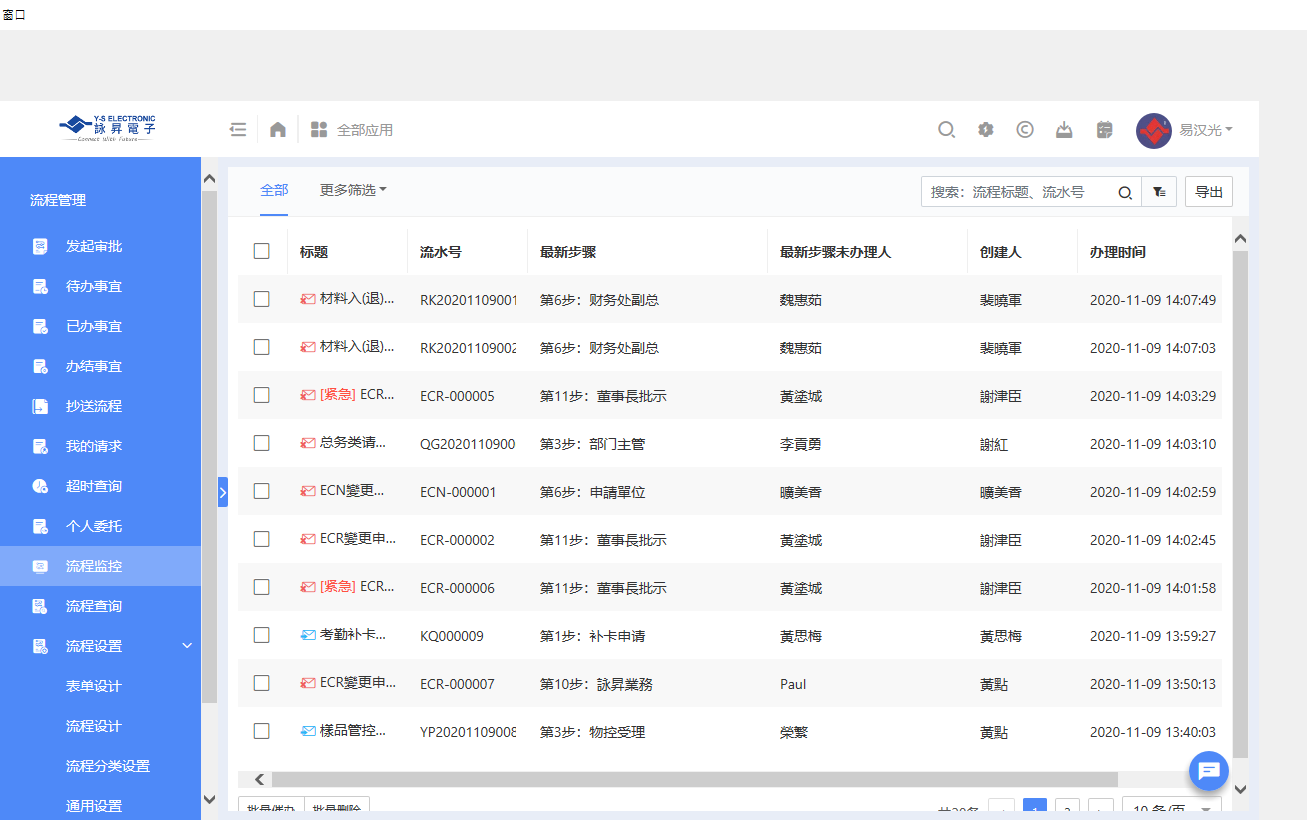Click the Paul cell in ECR-000007 row

click(793, 684)
